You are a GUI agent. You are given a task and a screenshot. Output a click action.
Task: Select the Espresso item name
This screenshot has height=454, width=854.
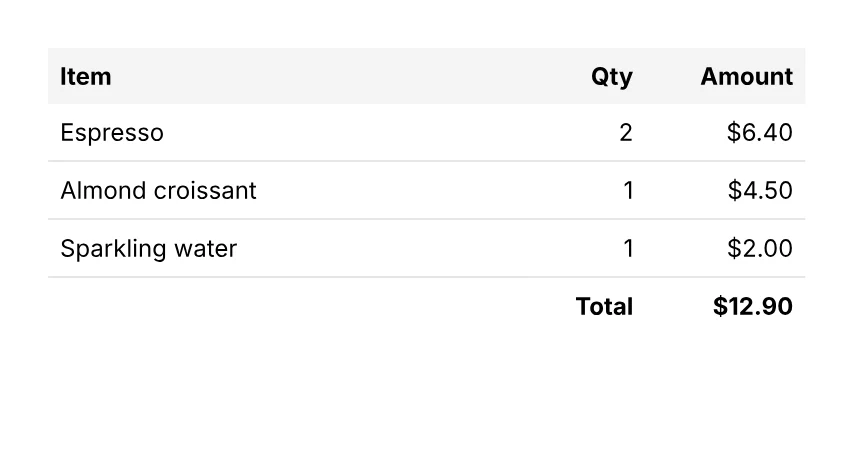[x=112, y=133]
